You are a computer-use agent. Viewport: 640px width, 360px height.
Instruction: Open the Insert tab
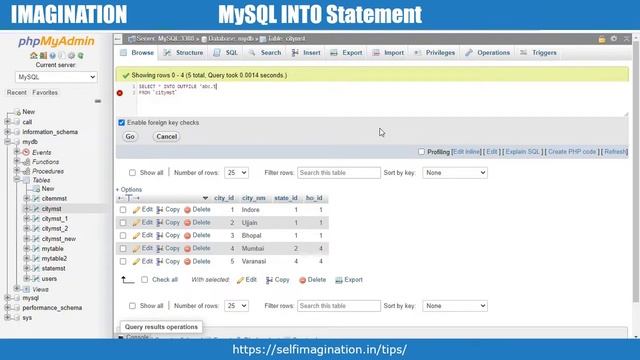click(x=306, y=53)
